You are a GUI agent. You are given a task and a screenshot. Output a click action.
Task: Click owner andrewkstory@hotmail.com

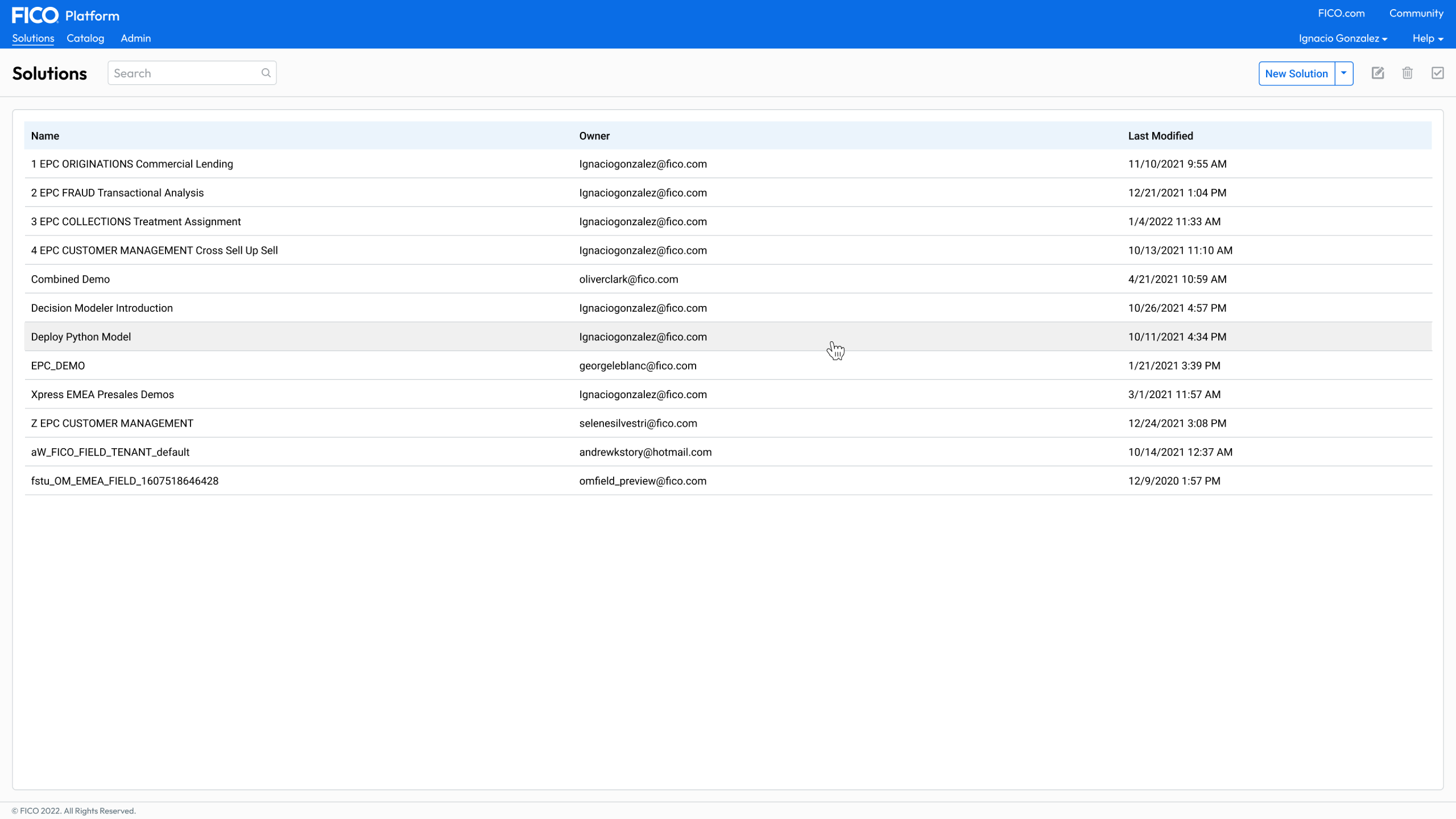pos(646,452)
